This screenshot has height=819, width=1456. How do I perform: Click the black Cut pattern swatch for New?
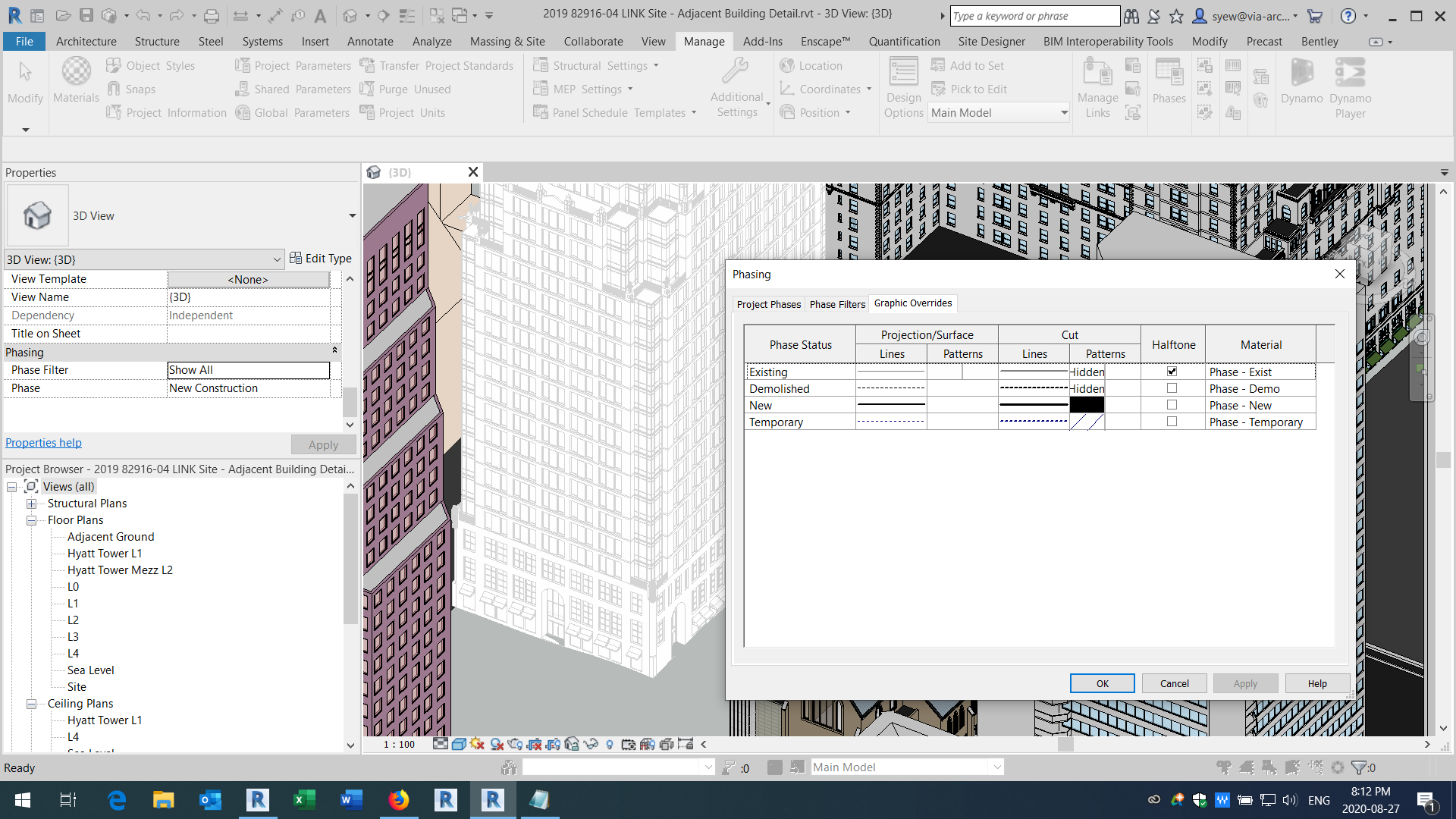click(x=1087, y=404)
